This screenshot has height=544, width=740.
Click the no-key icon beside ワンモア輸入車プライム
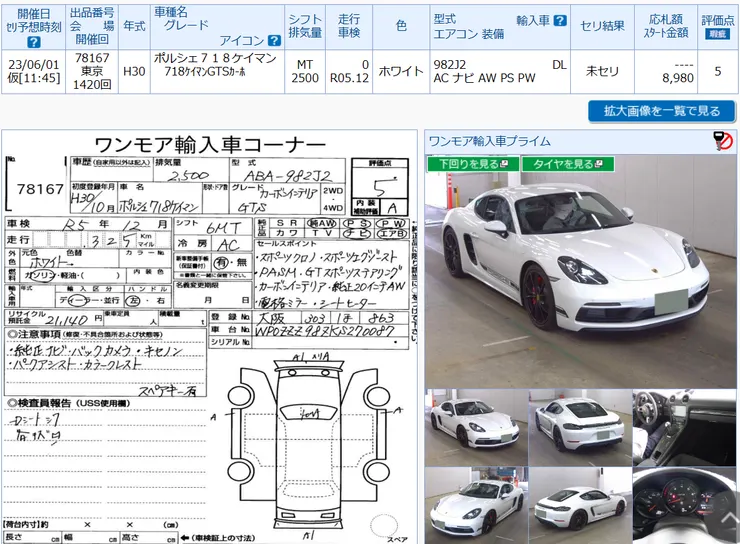[x=723, y=141]
